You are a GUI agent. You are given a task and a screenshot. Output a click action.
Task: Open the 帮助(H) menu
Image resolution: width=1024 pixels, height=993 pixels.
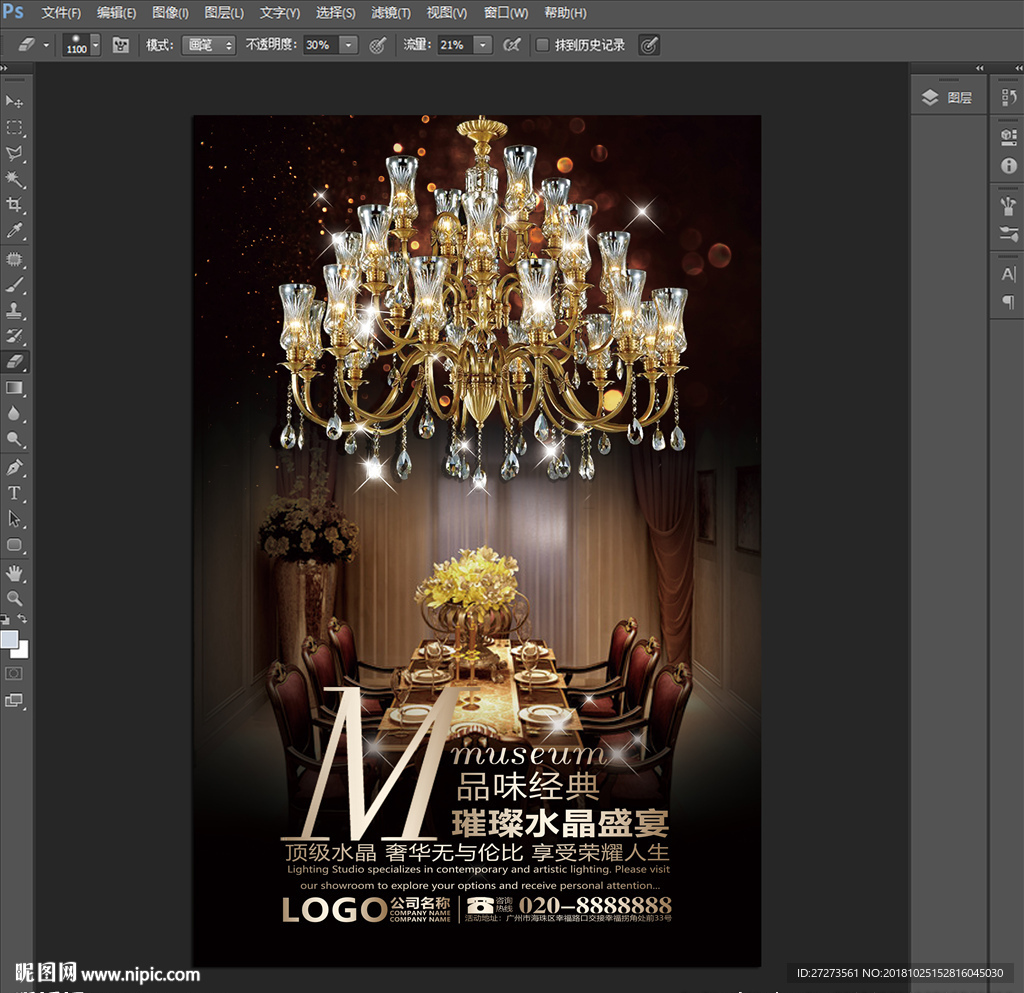tap(565, 13)
